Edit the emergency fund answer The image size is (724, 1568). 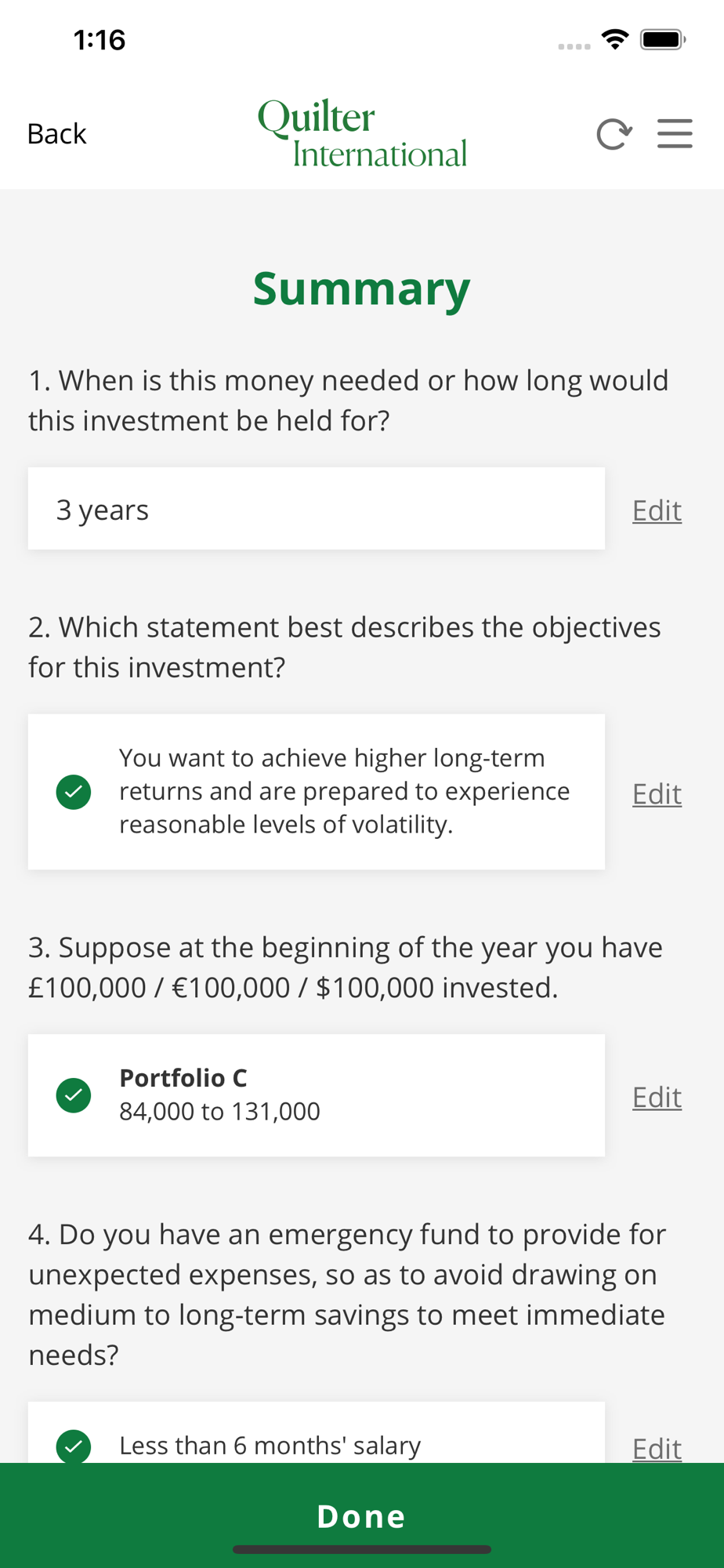coord(657,1448)
